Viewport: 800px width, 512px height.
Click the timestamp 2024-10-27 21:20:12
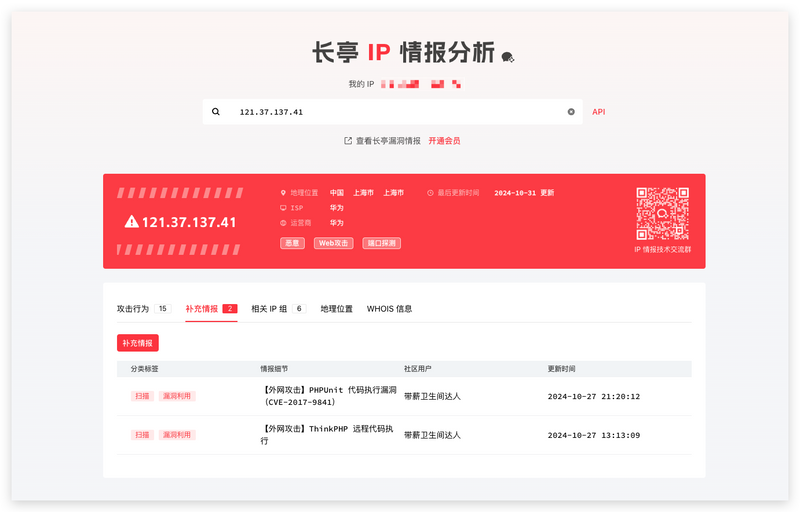pyautogui.click(x=594, y=396)
